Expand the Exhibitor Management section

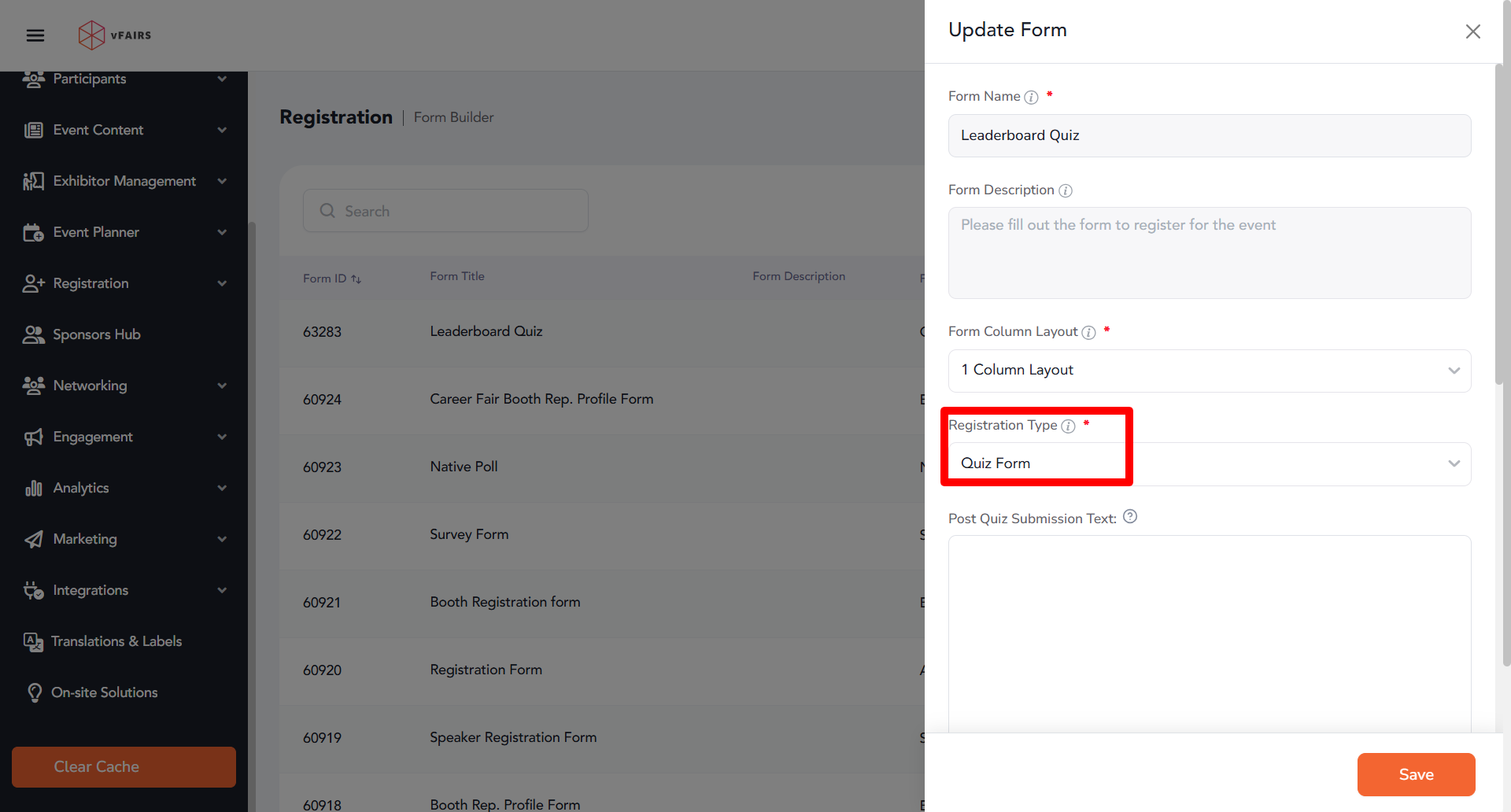coord(124,181)
